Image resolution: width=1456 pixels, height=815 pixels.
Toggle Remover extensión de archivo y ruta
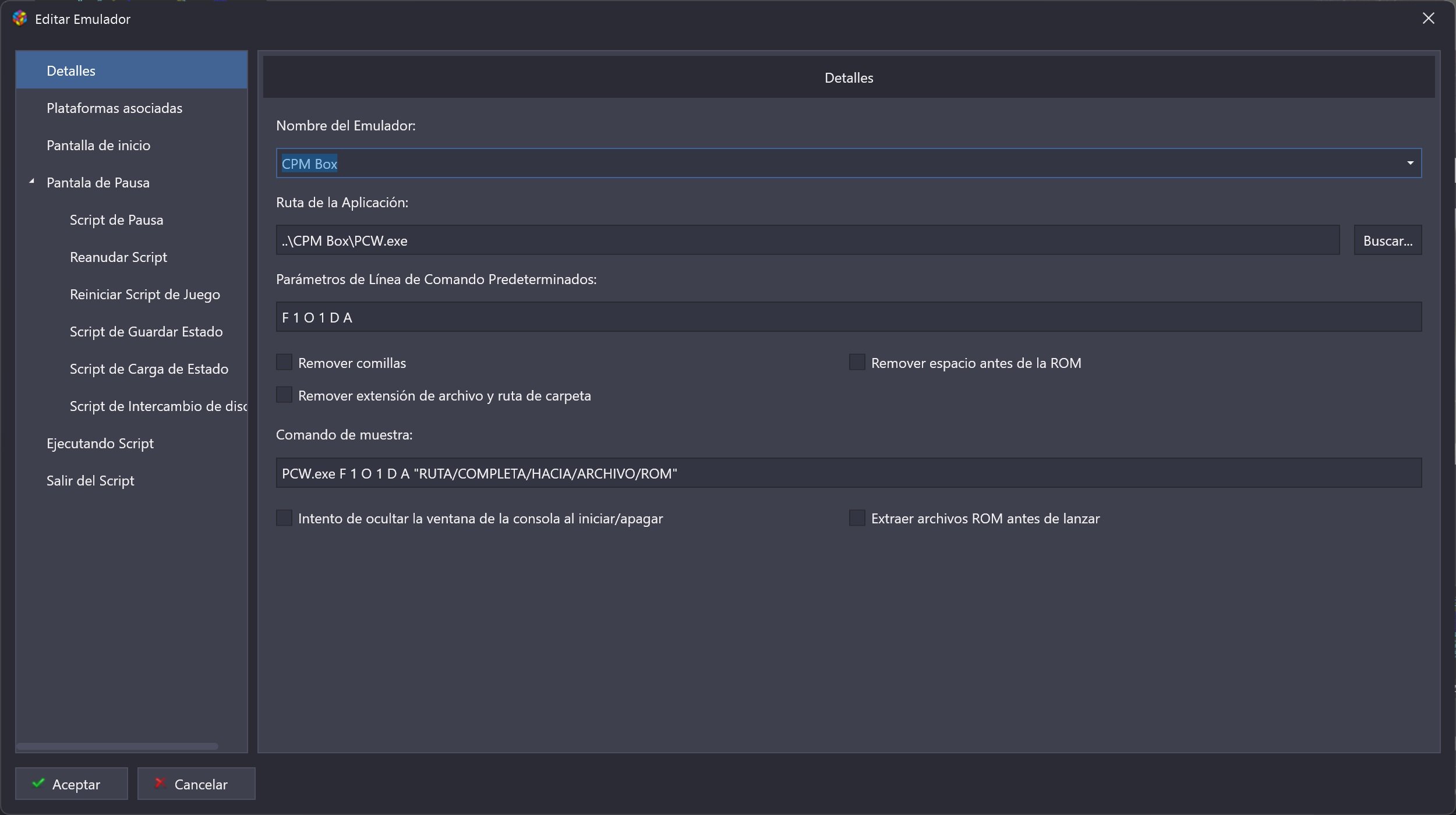284,395
